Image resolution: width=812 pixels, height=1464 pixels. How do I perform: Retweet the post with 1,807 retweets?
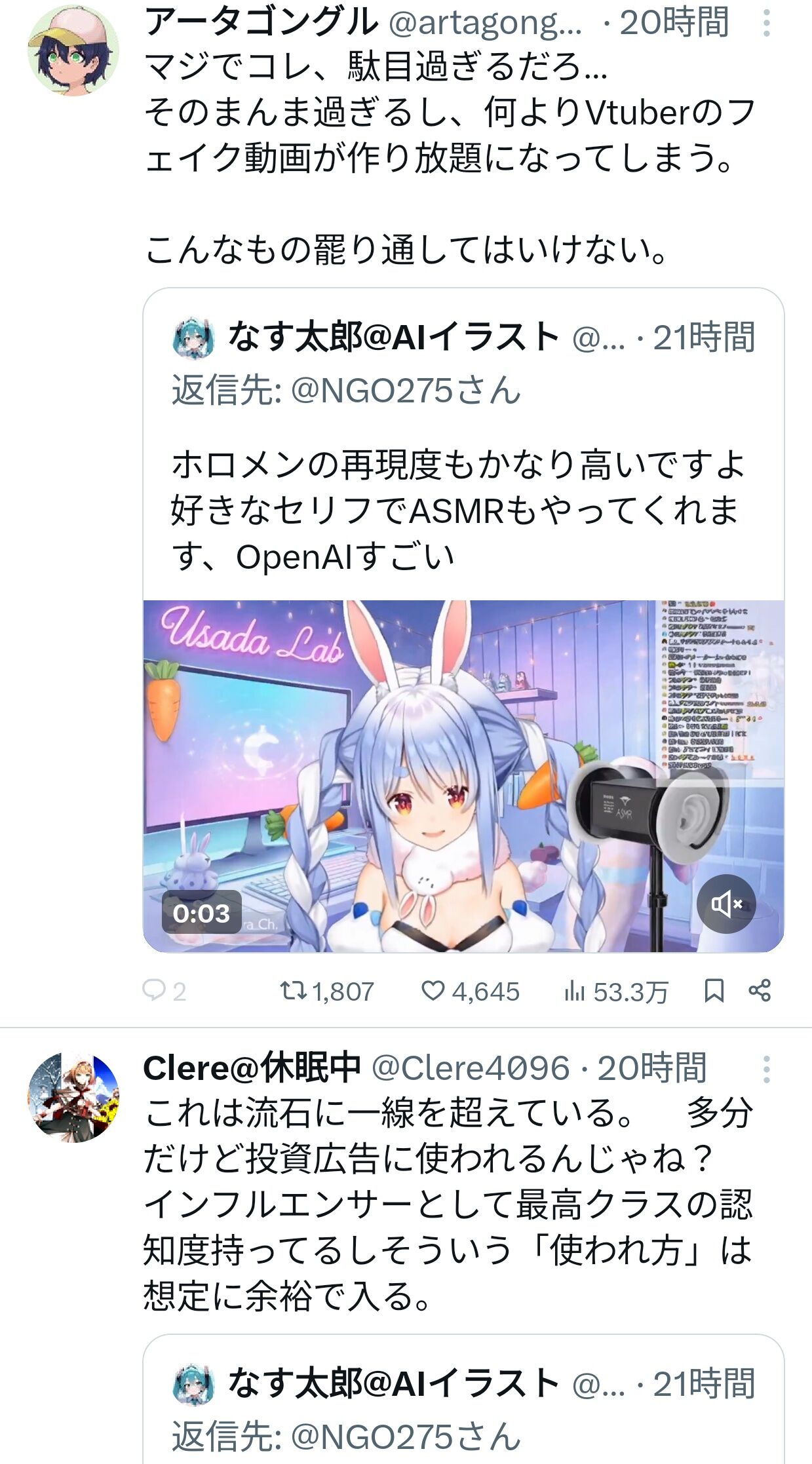[x=293, y=990]
